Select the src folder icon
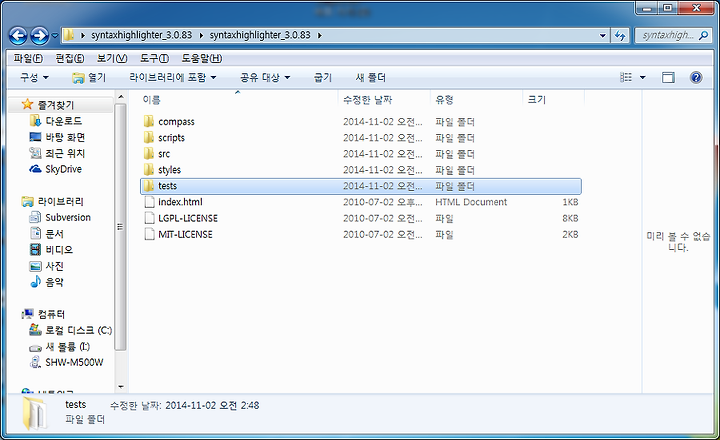This screenshot has width=720, height=440. 148,153
